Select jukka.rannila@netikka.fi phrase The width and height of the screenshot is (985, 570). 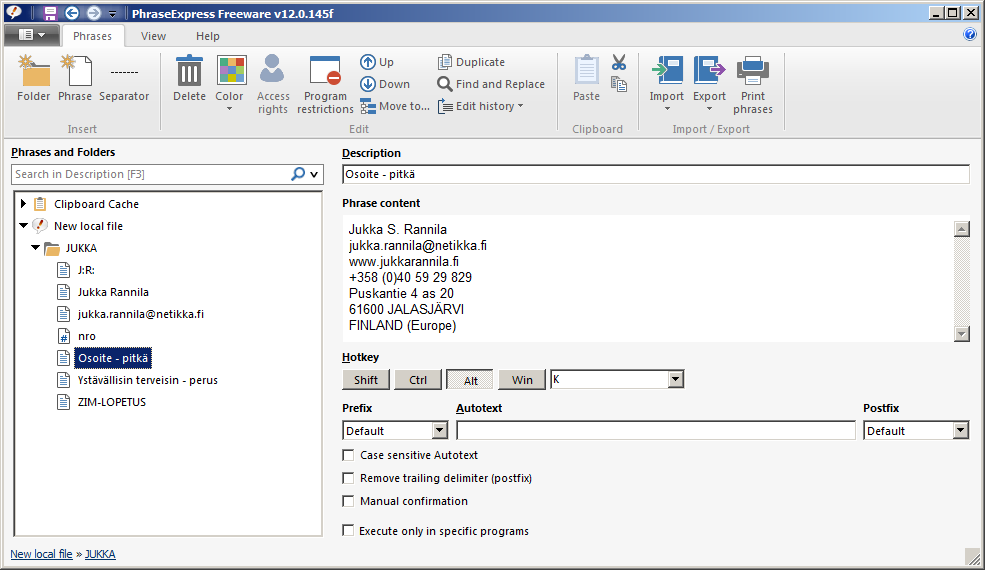tap(141, 314)
